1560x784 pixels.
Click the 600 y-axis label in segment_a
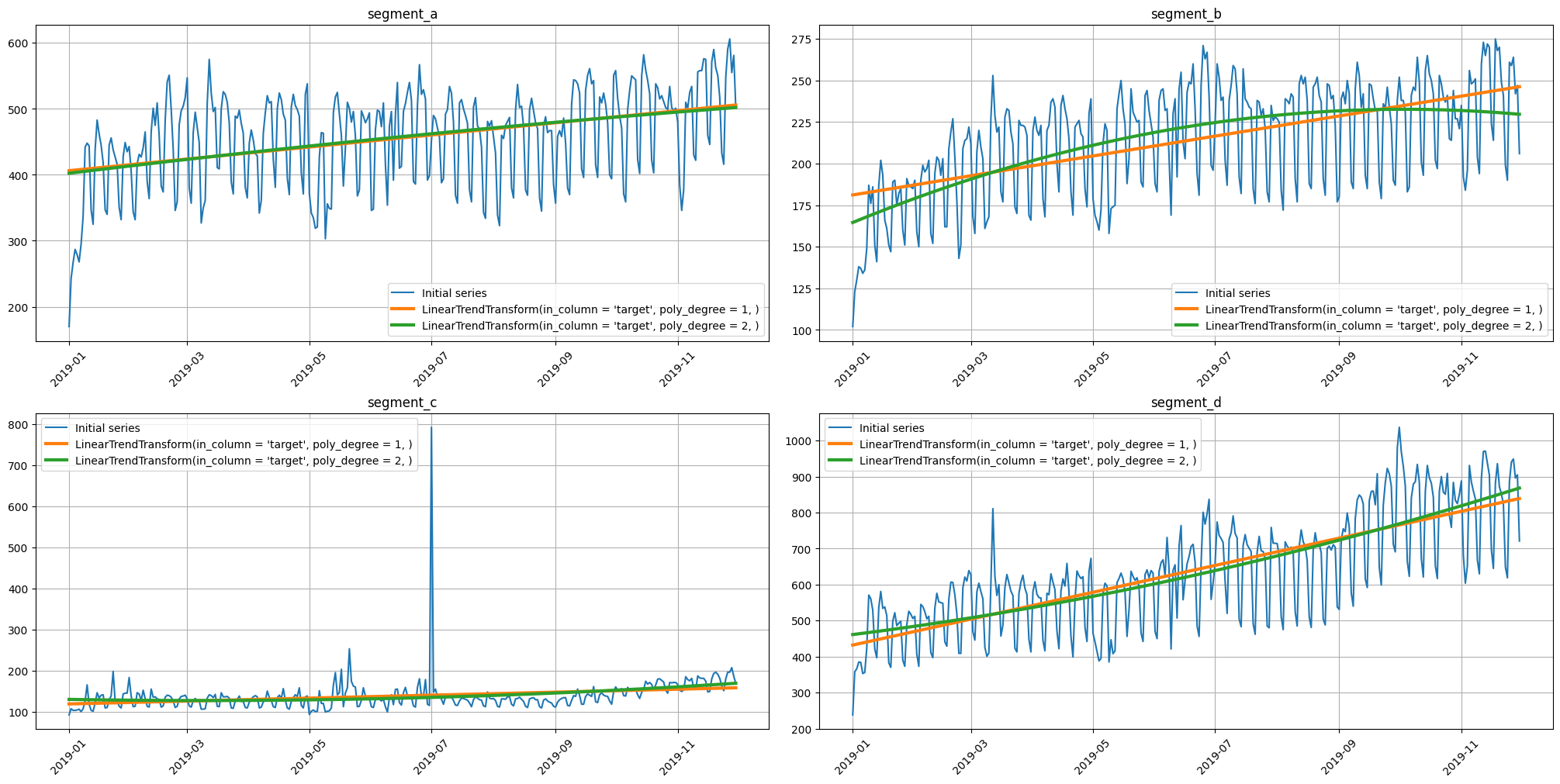coord(18,43)
